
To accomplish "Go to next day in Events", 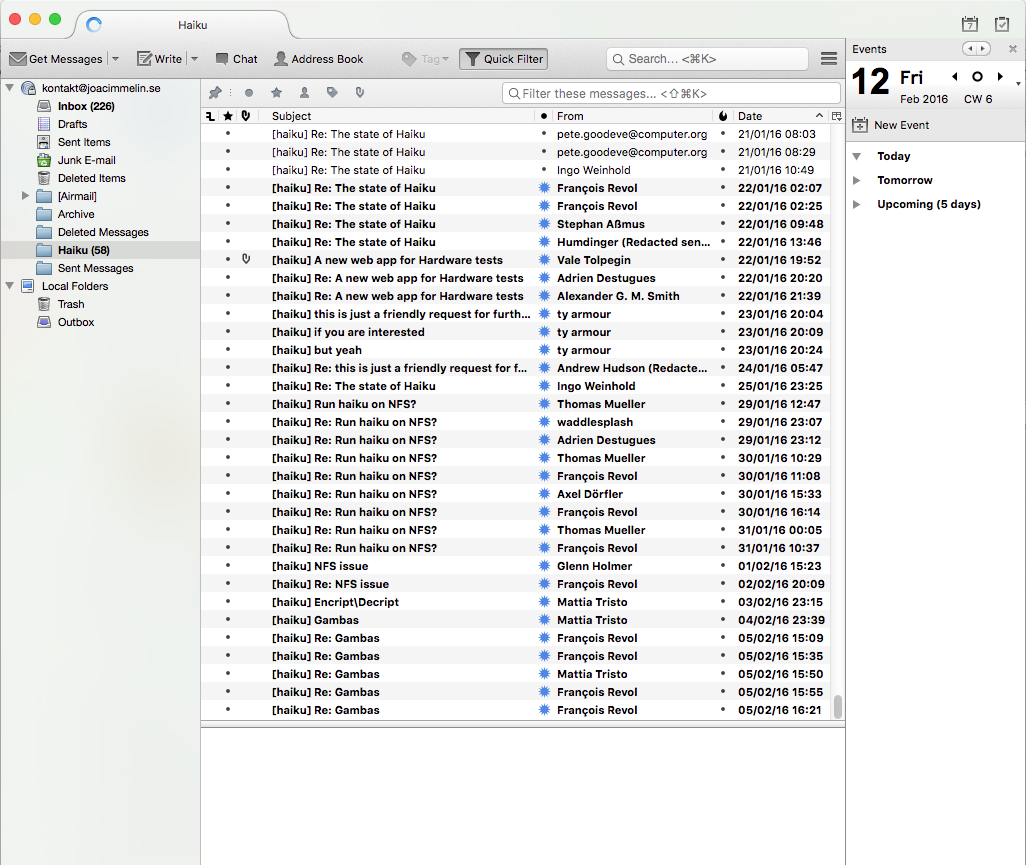I will (x=1000, y=77).
